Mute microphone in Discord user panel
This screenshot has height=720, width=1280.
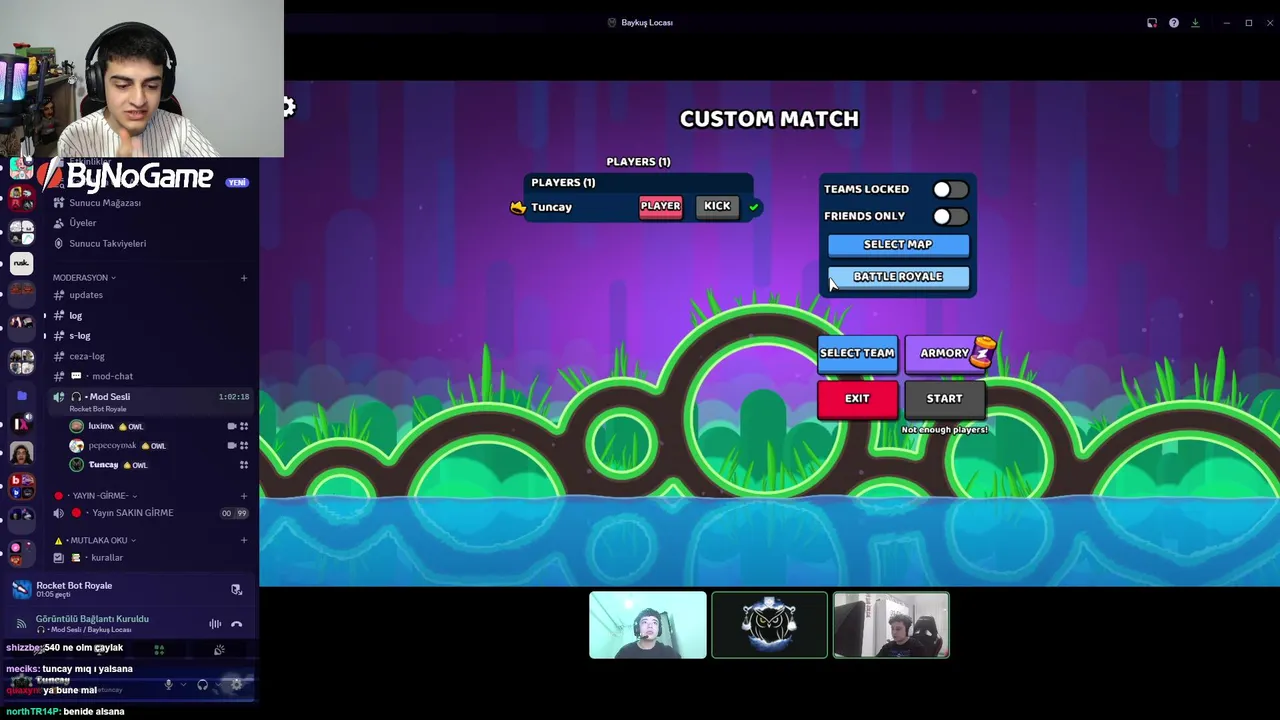click(168, 685)
